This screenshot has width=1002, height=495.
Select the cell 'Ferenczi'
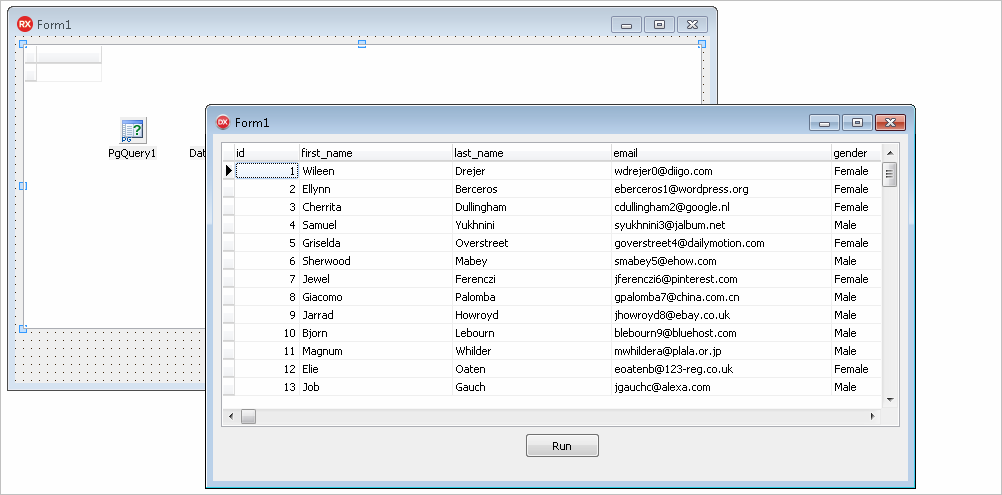coord(532,279)
